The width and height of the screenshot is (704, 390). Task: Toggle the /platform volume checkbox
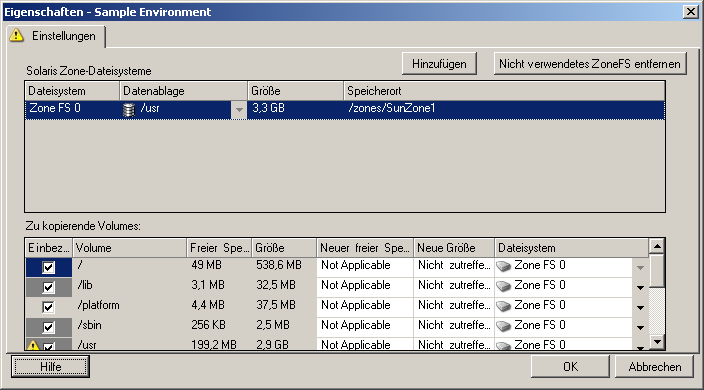48,307
